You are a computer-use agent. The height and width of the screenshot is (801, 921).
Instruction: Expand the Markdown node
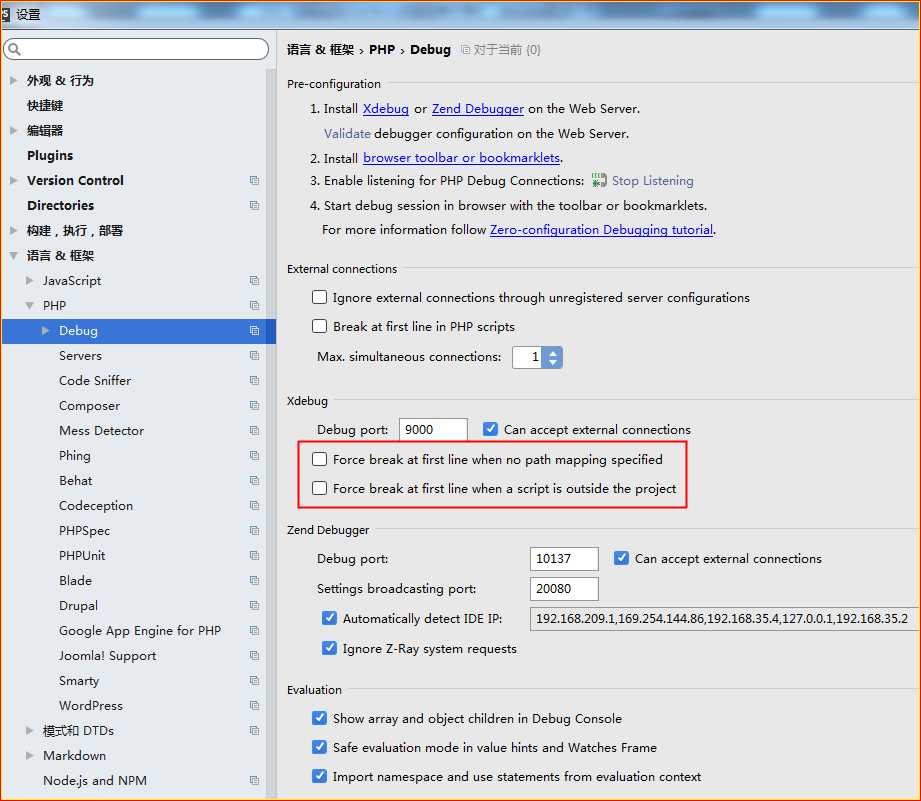coord(29,755)
